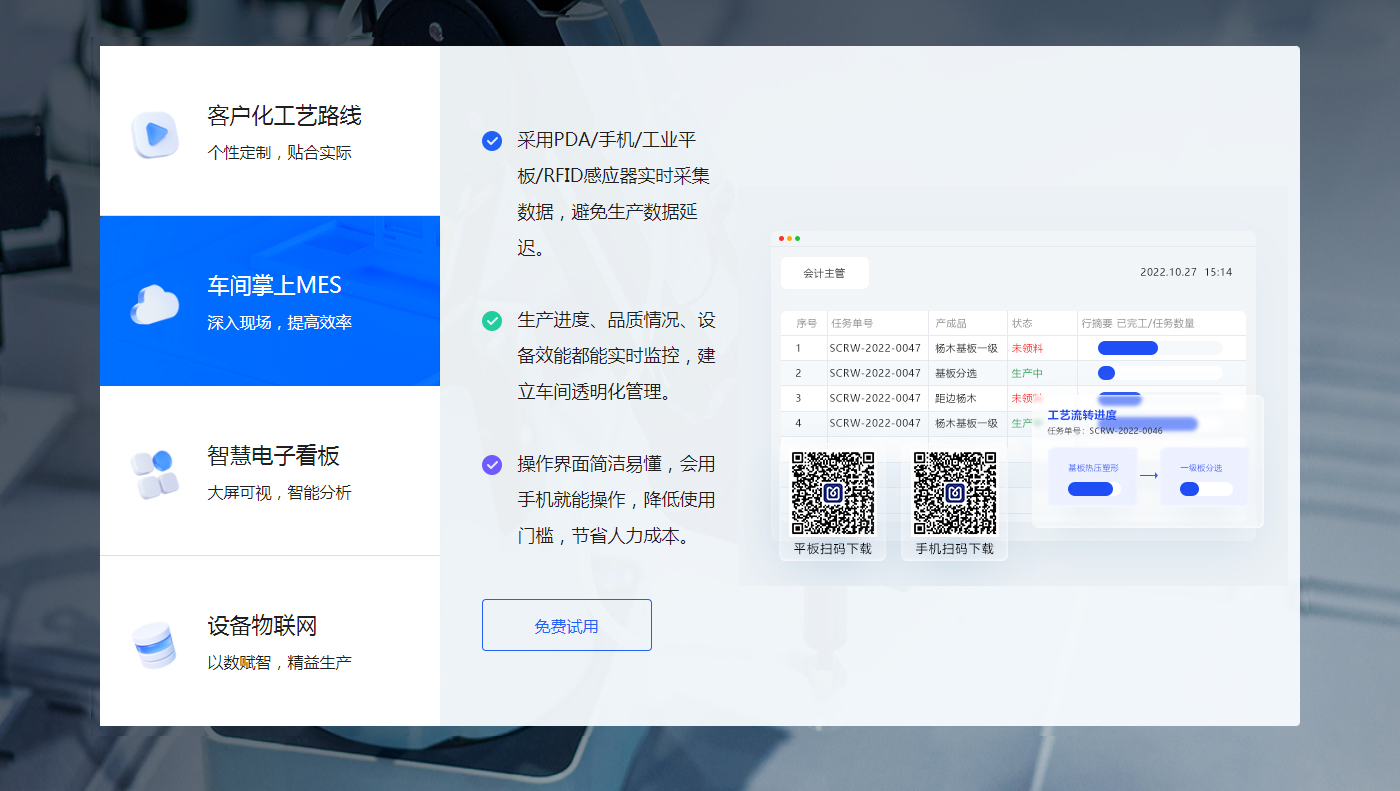This screenshot has height=791, width=1400.
Task: Click the 基板分选 row in the task table
Action: pyautogui.click(x=955, y=373)
